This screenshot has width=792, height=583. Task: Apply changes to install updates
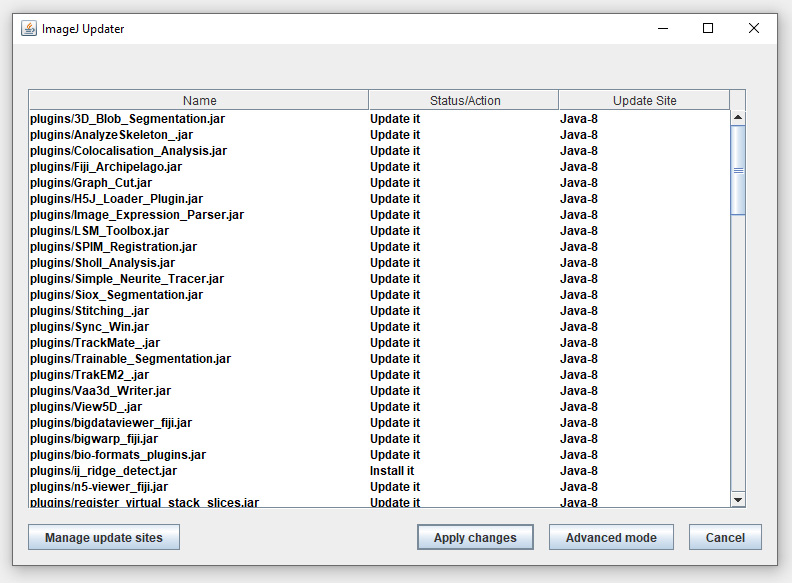[x=475, y=537]
